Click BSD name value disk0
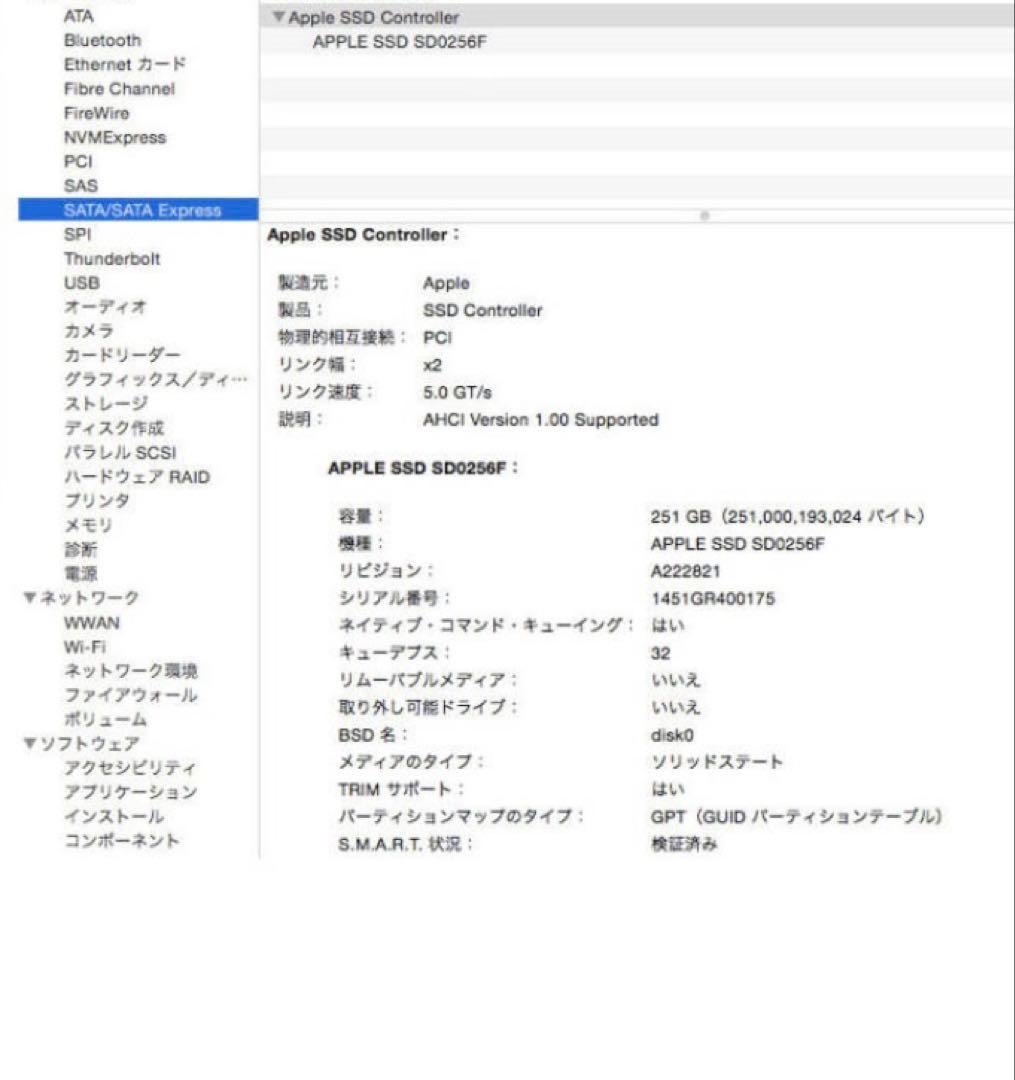Image resolution: width=1015 pixels, height=1080 pixels. (x=671, y=736)
